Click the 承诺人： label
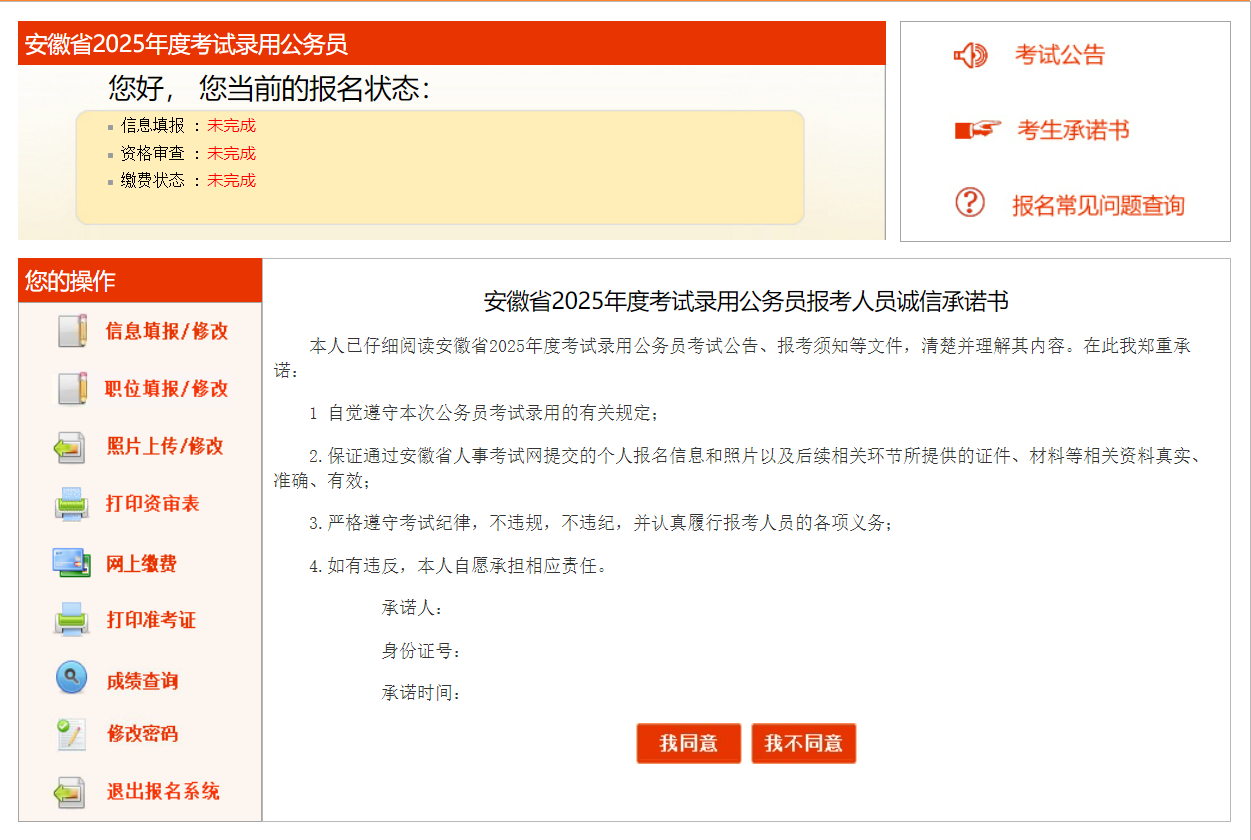This screenshot has width=1251, height=840. coord(413,608)
